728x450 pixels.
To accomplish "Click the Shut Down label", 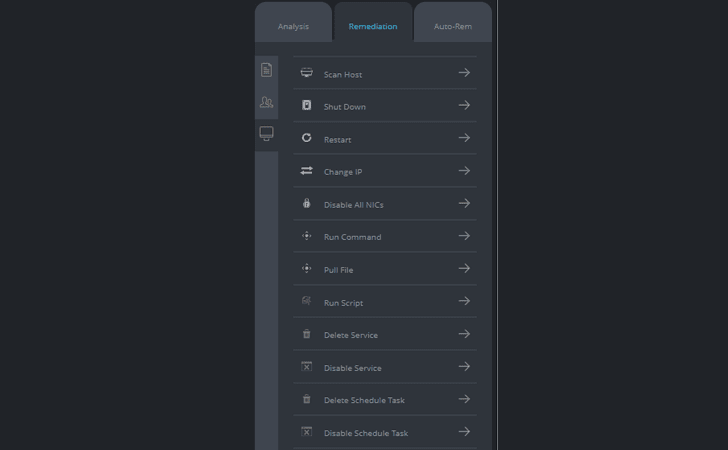I will point(345,107).
